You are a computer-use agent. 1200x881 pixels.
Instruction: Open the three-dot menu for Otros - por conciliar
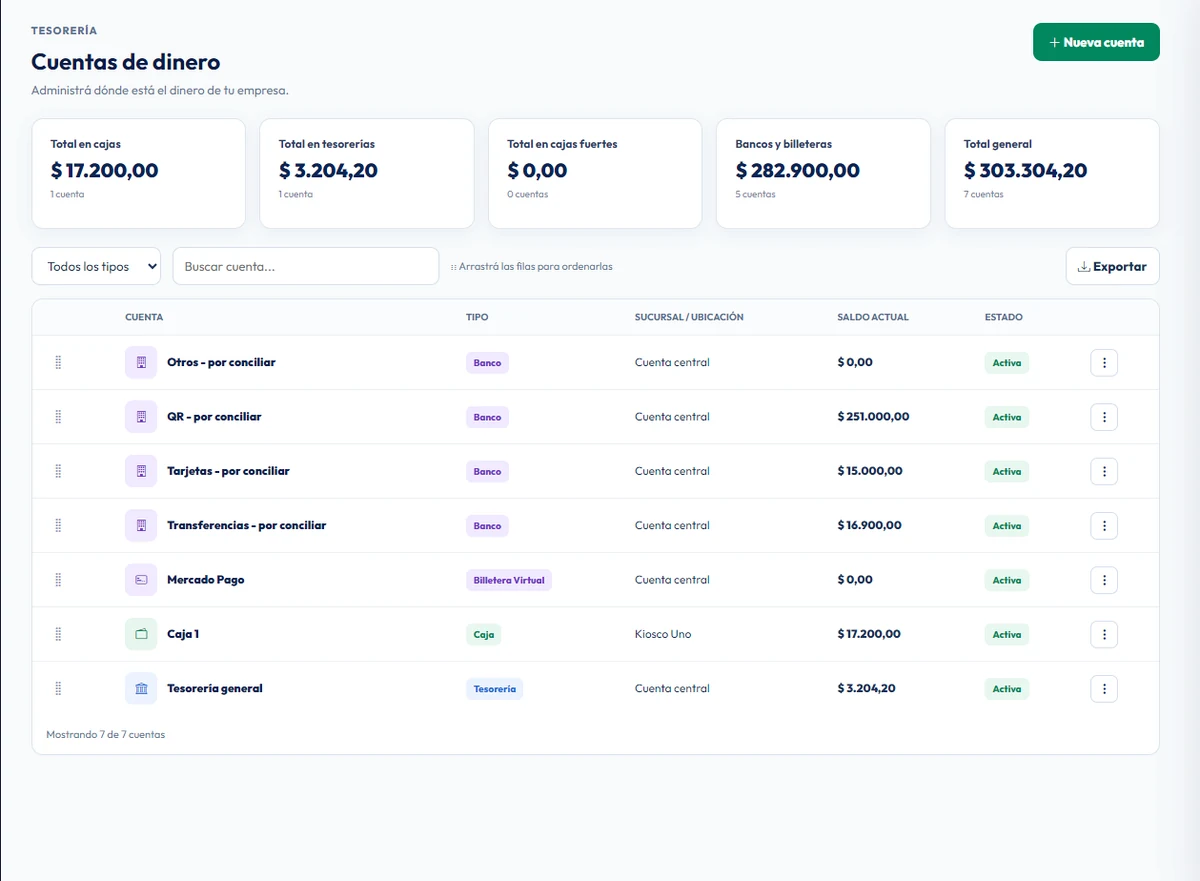pyautogui.click(x=1104, y=363)
